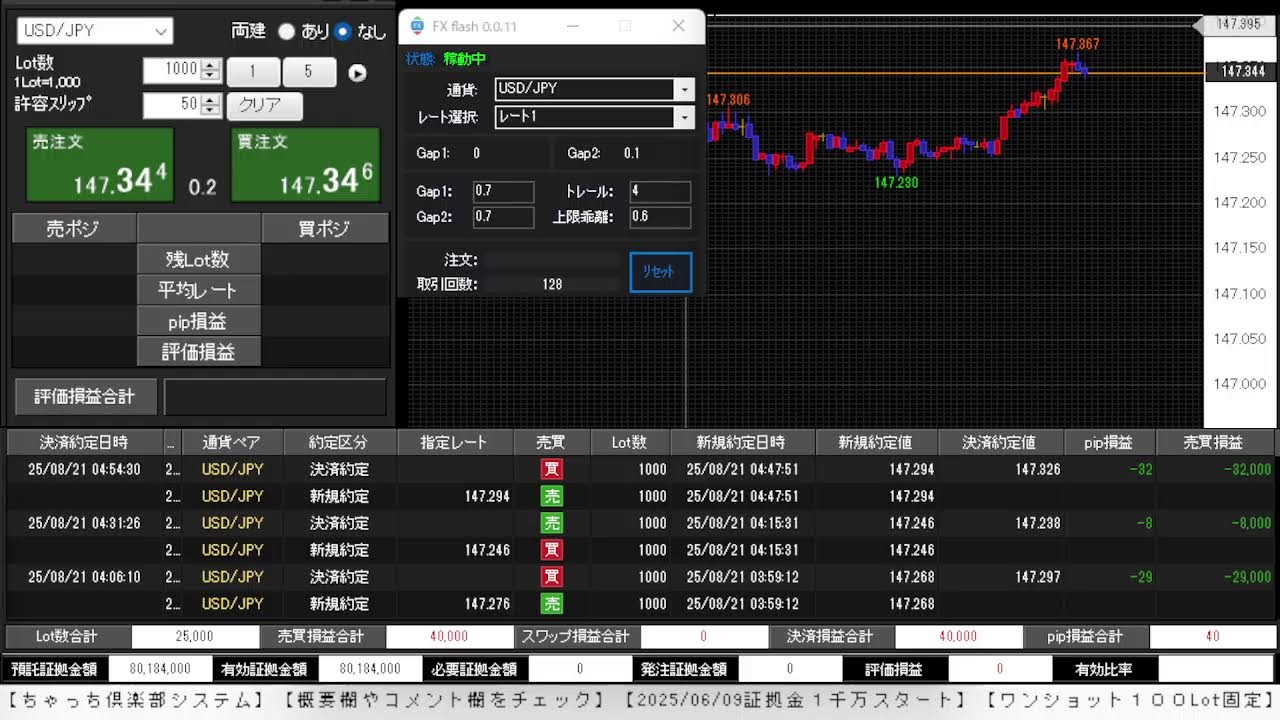The image size is (1280, 720).
Task: Click the 買ポジ header cell
Action: (325, 228)
